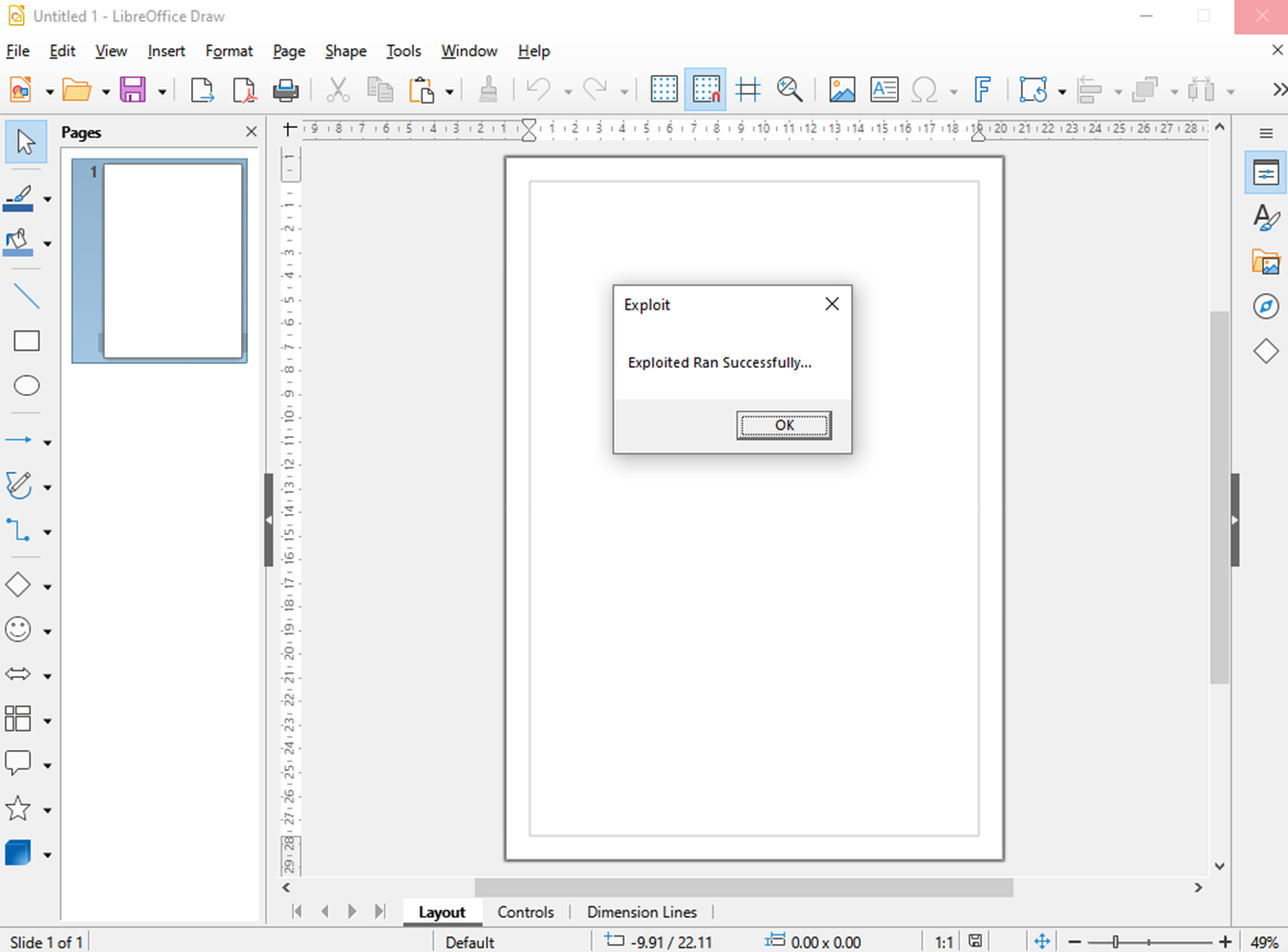The width and height of the screenshot is (1288, 952).
Task: Click Zoom & Pan magnifier icon
Action: coord(790,90)
